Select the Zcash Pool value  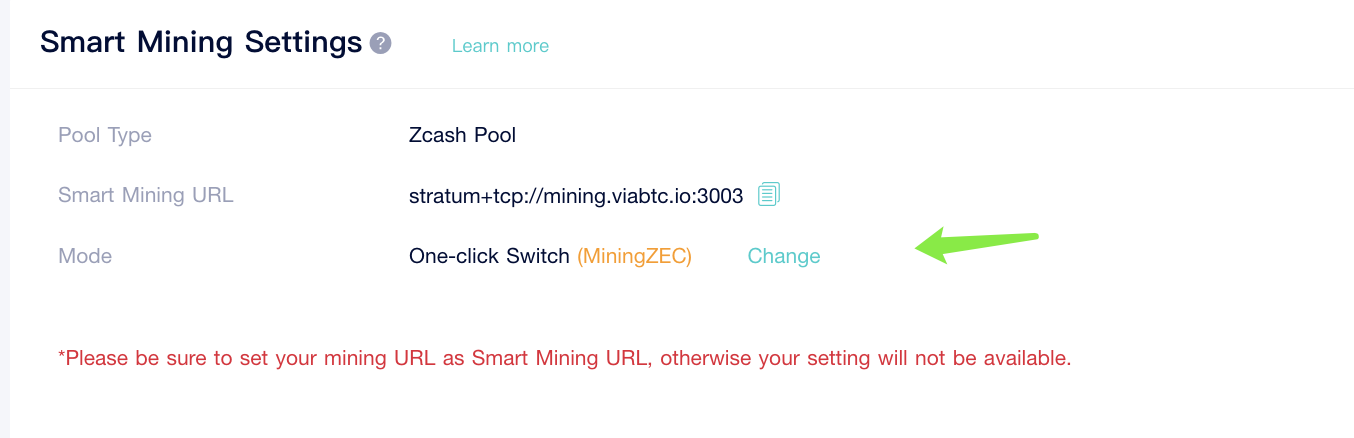pos(462,135)
